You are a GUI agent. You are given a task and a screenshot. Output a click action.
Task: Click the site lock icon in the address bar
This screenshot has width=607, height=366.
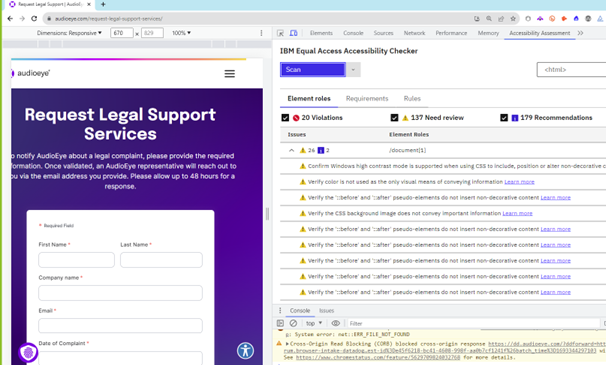coord(49,19)
